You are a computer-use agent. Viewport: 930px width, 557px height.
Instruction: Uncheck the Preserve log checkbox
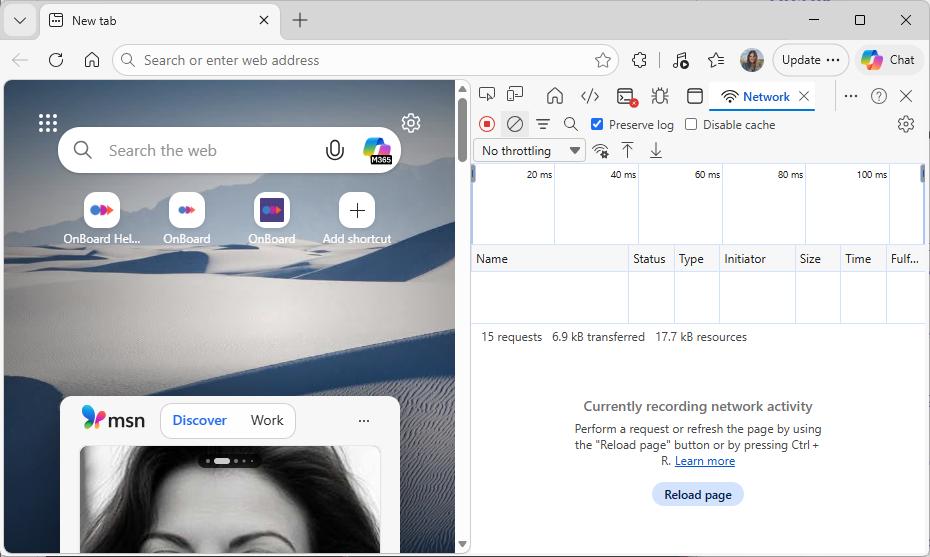click(597, 124)
